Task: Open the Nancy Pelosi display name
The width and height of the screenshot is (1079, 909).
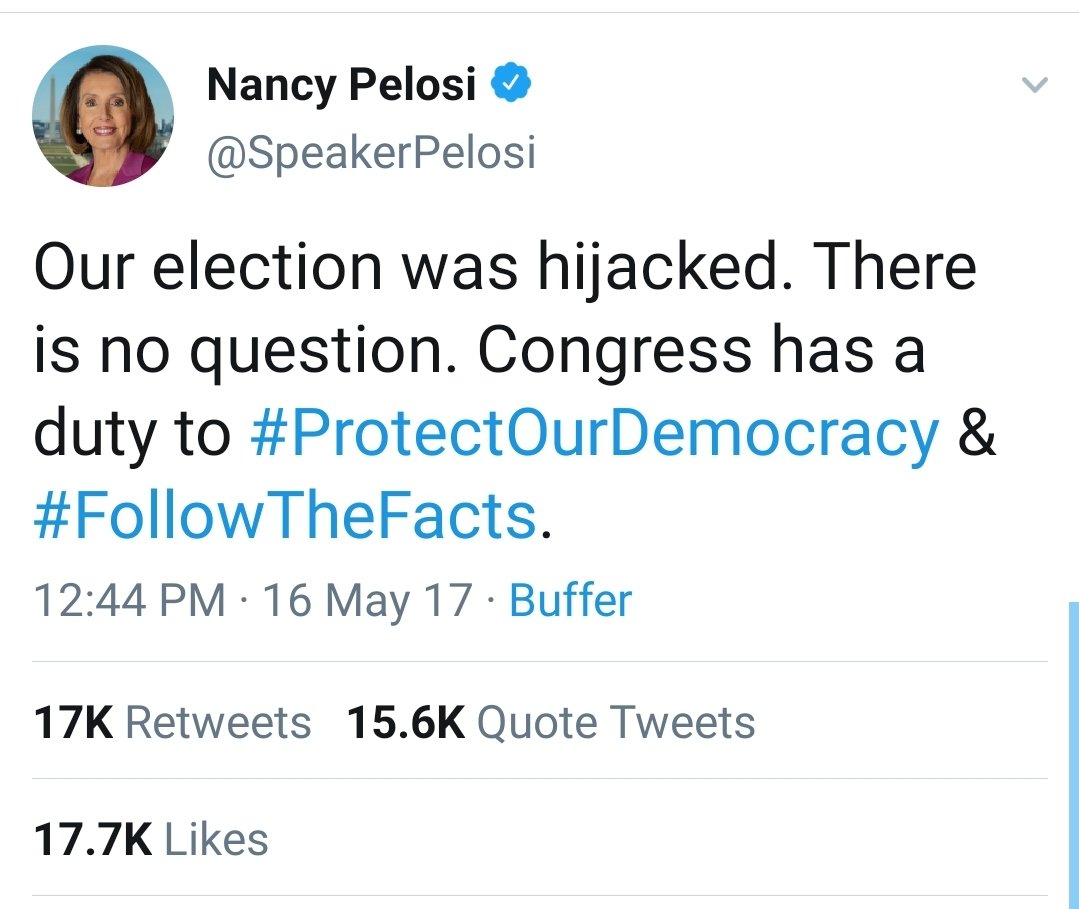Action: tap(341, 86)
